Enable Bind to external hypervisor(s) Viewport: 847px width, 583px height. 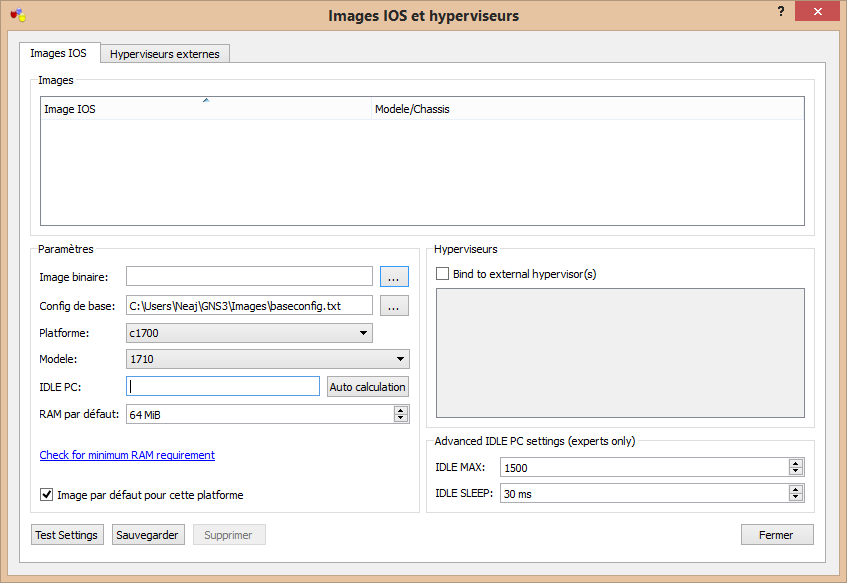coord(444,274)
